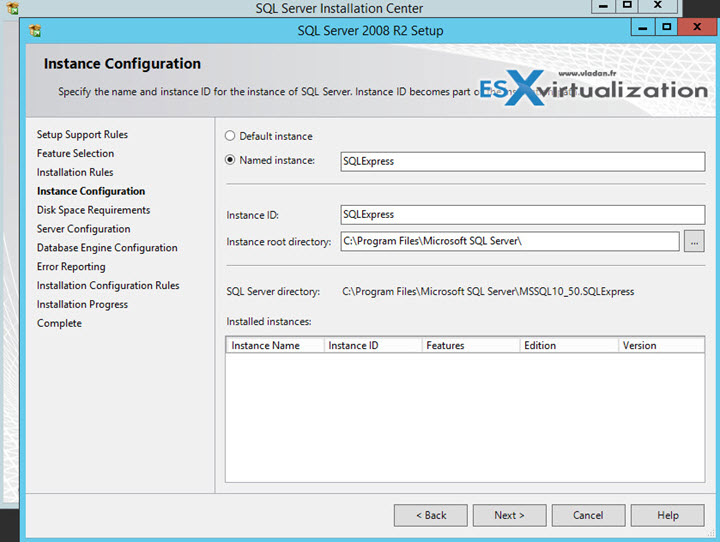720x542 pixels.
Task: Open the browse (...) directory button
Action: (694, 241)
